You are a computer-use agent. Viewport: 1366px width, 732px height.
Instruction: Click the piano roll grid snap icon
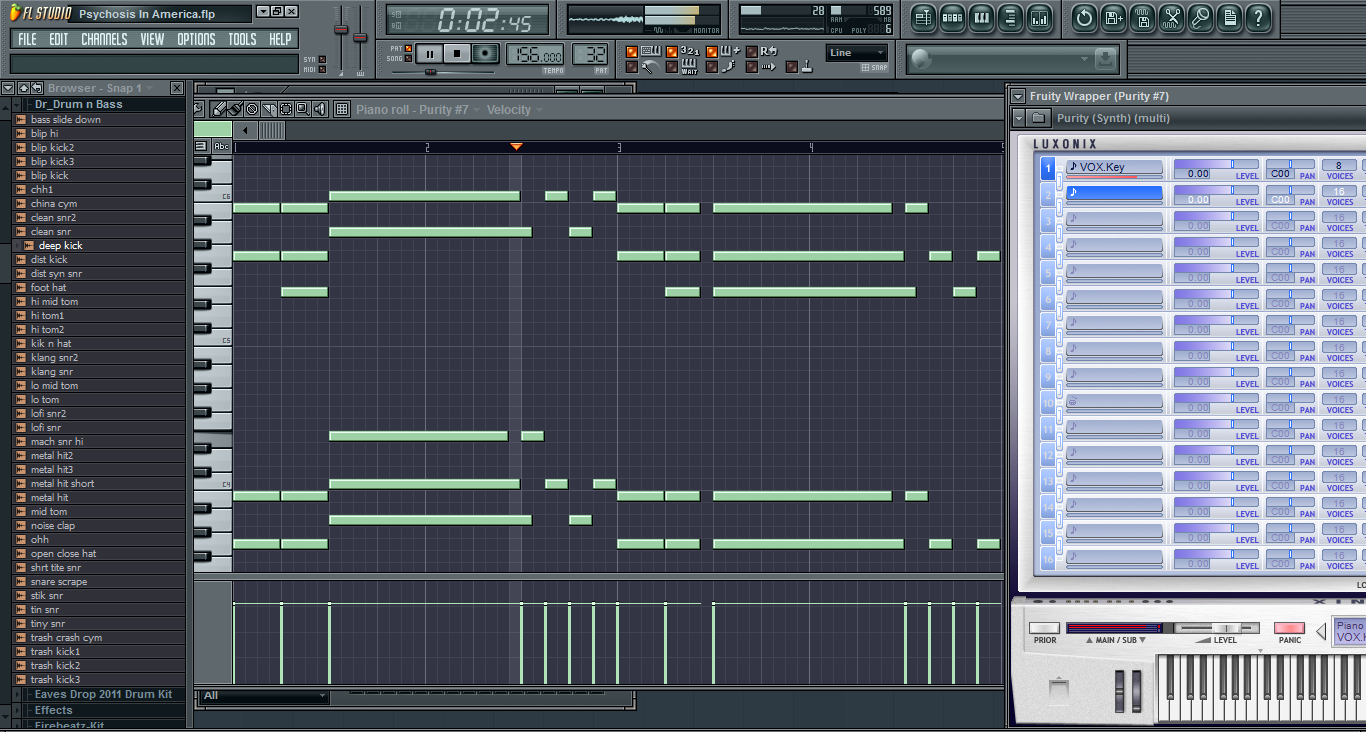(342, 109)
